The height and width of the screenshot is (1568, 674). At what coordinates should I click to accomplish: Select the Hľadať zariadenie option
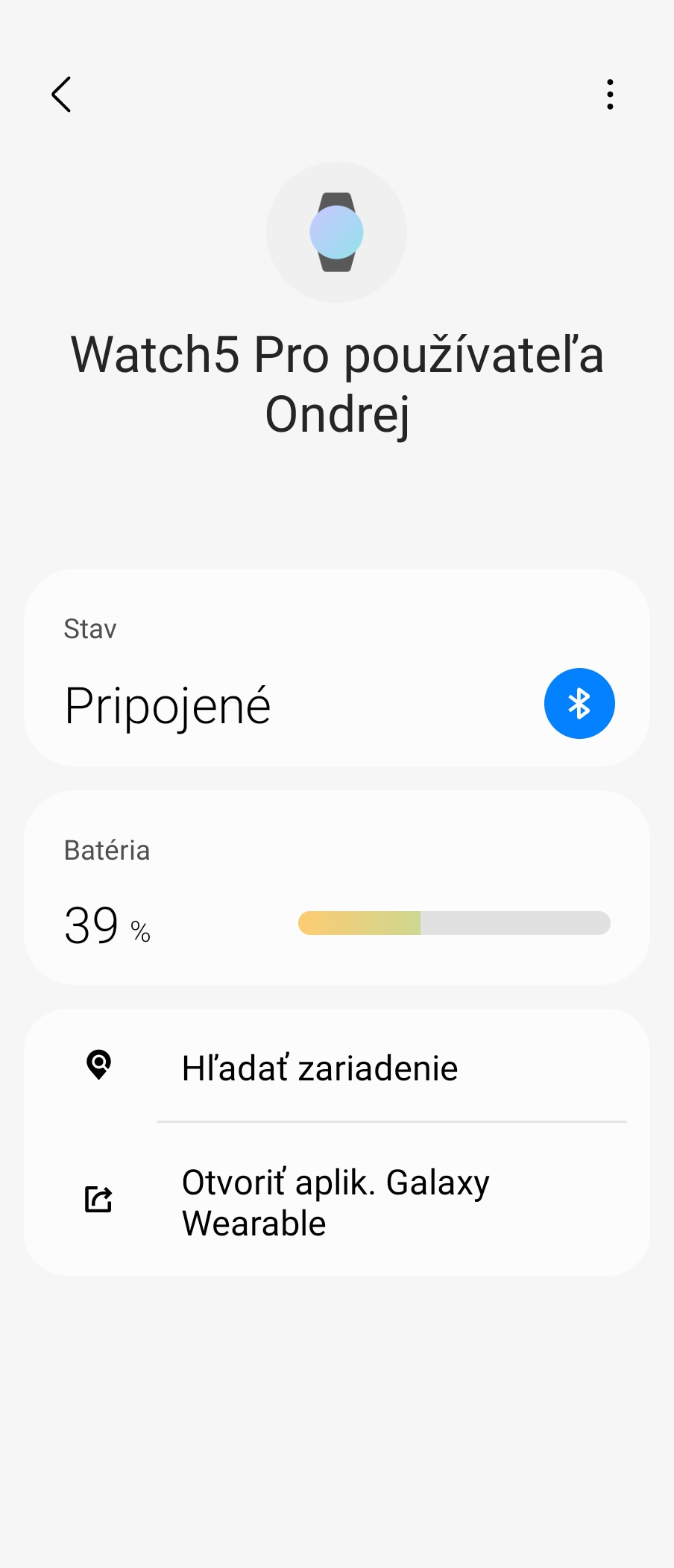click(x=319, y=1068)
